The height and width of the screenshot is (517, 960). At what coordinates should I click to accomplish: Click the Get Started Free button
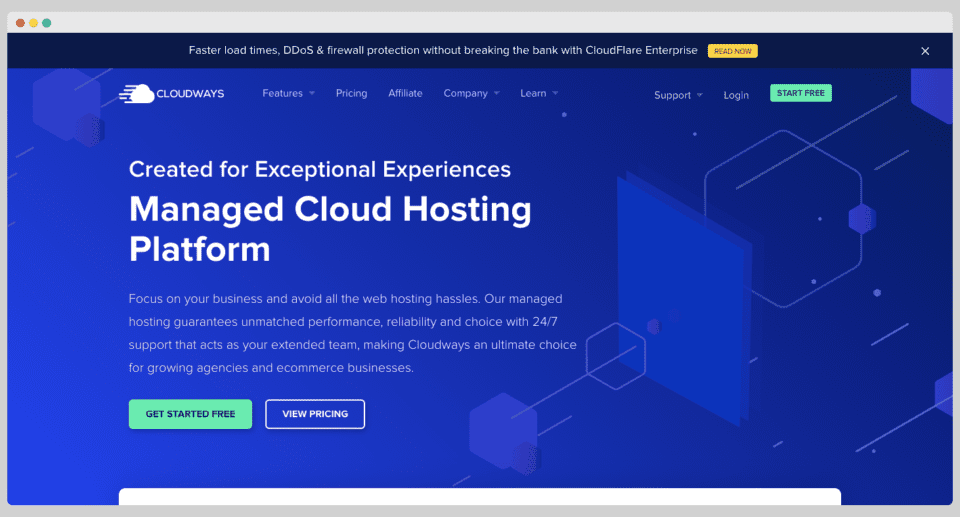click(x=190, y=414)
